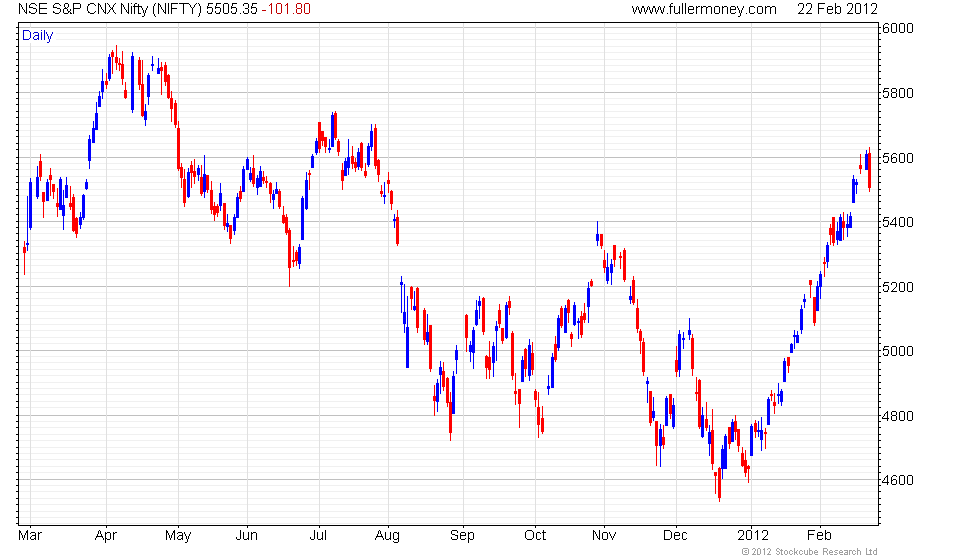Click the 4600 price axis label
Image resolution: width=960 pixels, height=560 pixels.
pos(898,480)
